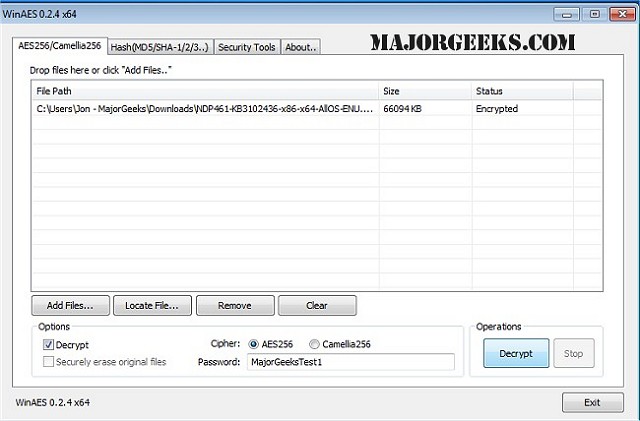Select the AES256 cipher radio button
Viewport: 640px width, 421px height.
pyautogui.click(x=253, y=344)
